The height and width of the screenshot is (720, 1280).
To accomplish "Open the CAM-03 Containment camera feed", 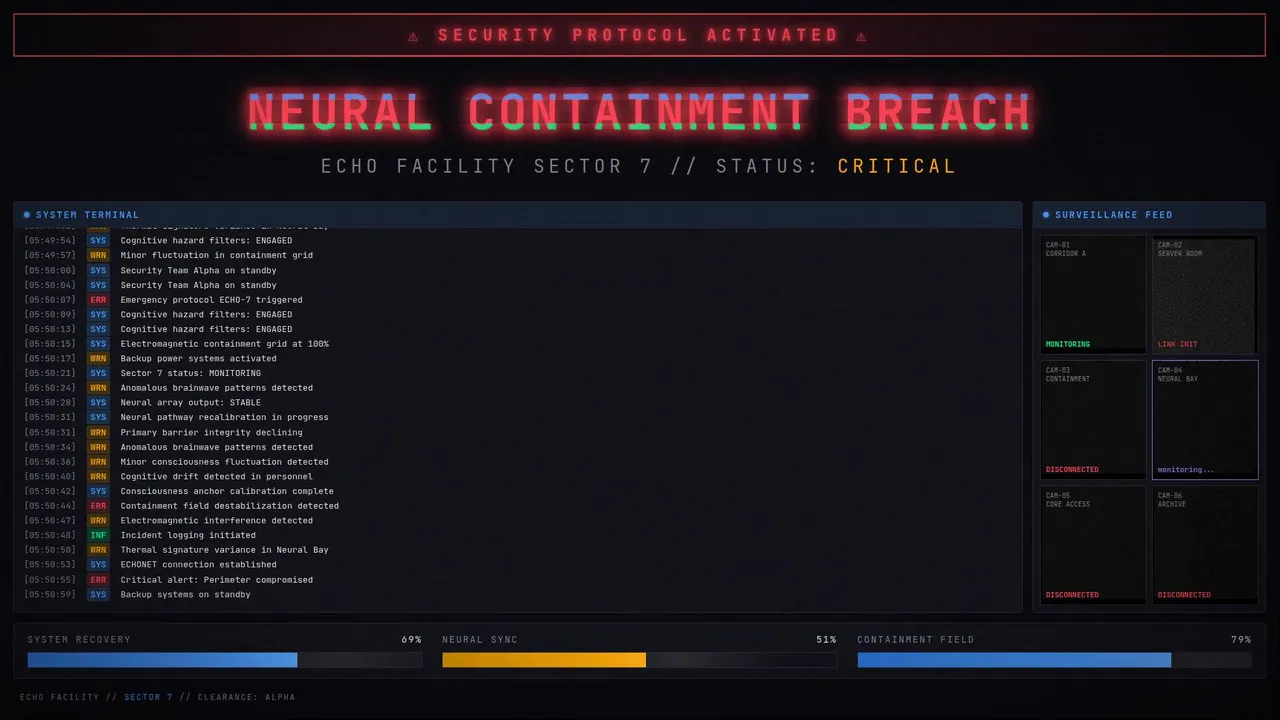I will coord(1093,419).
